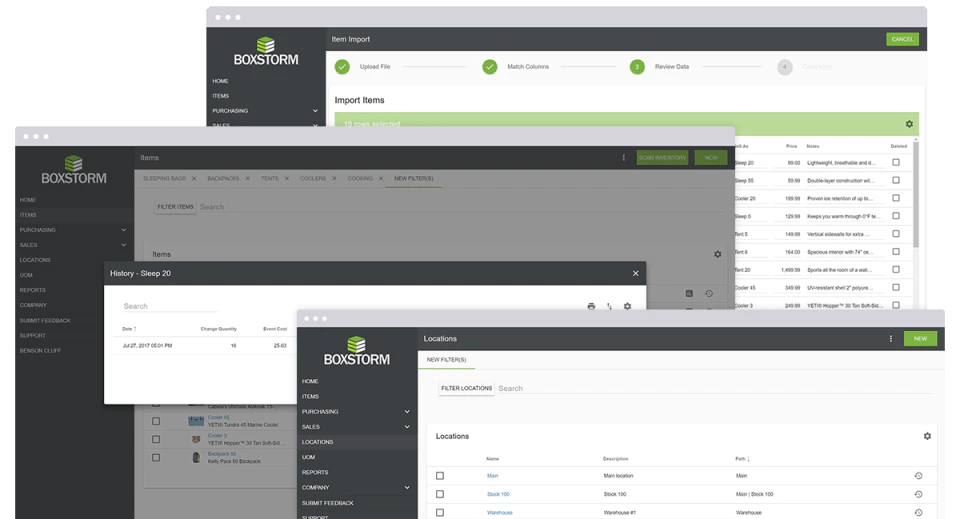Click green New button in Locations window
The width and height of the screenshot is (960, 519).
tap(920, 338)
